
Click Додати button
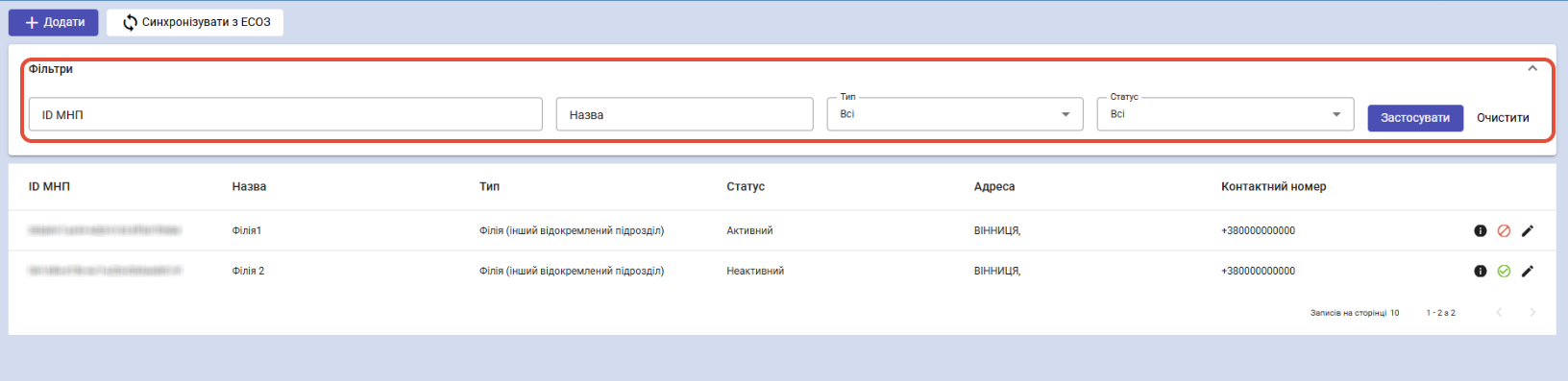click(54, 22)
